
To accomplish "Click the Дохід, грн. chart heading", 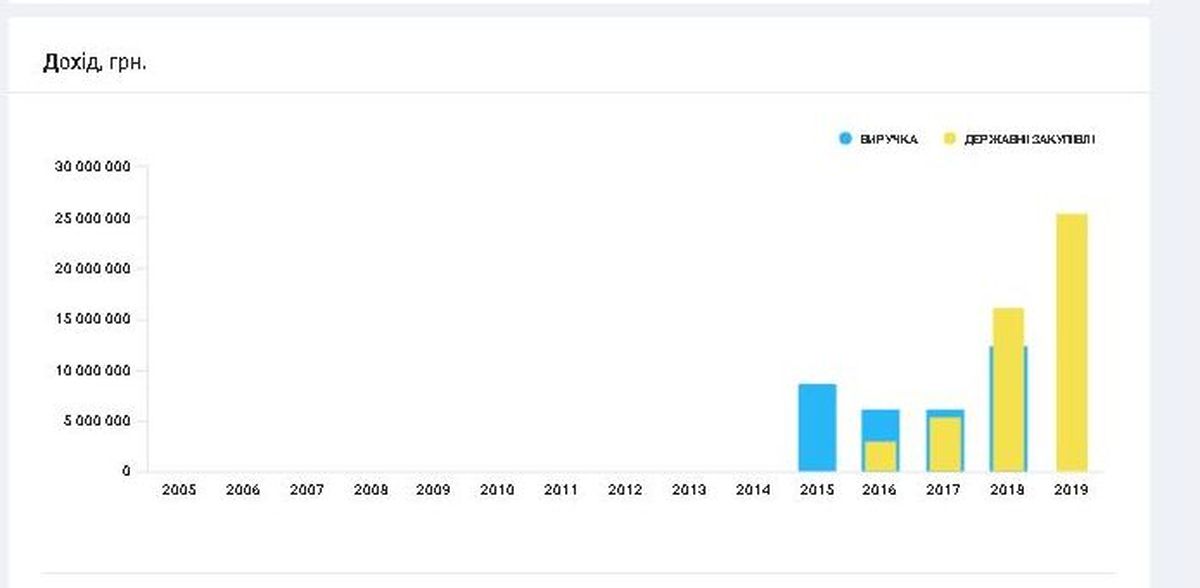I will (95, 63).
